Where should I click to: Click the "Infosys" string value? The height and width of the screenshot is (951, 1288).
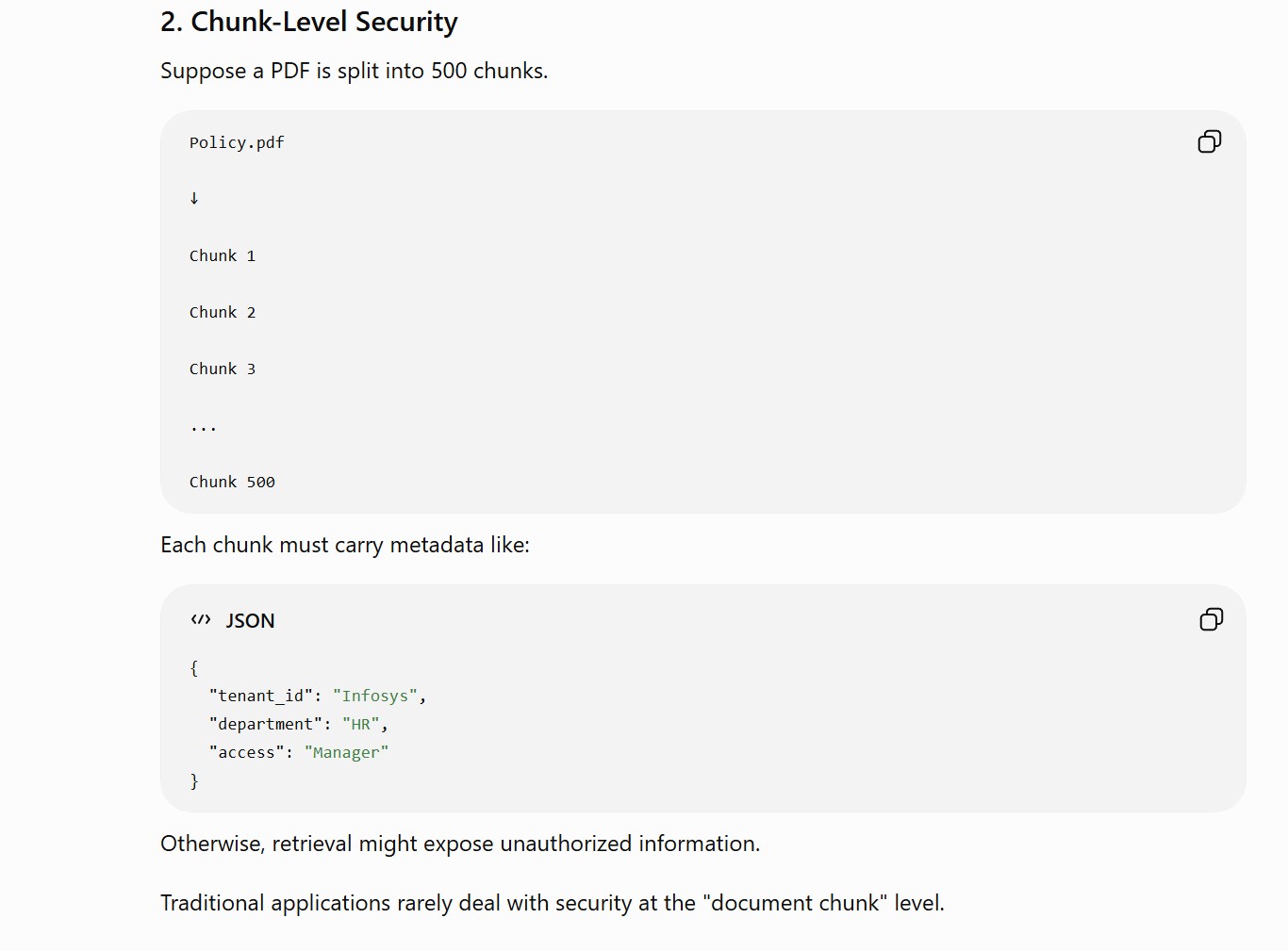tap(375, 696)
